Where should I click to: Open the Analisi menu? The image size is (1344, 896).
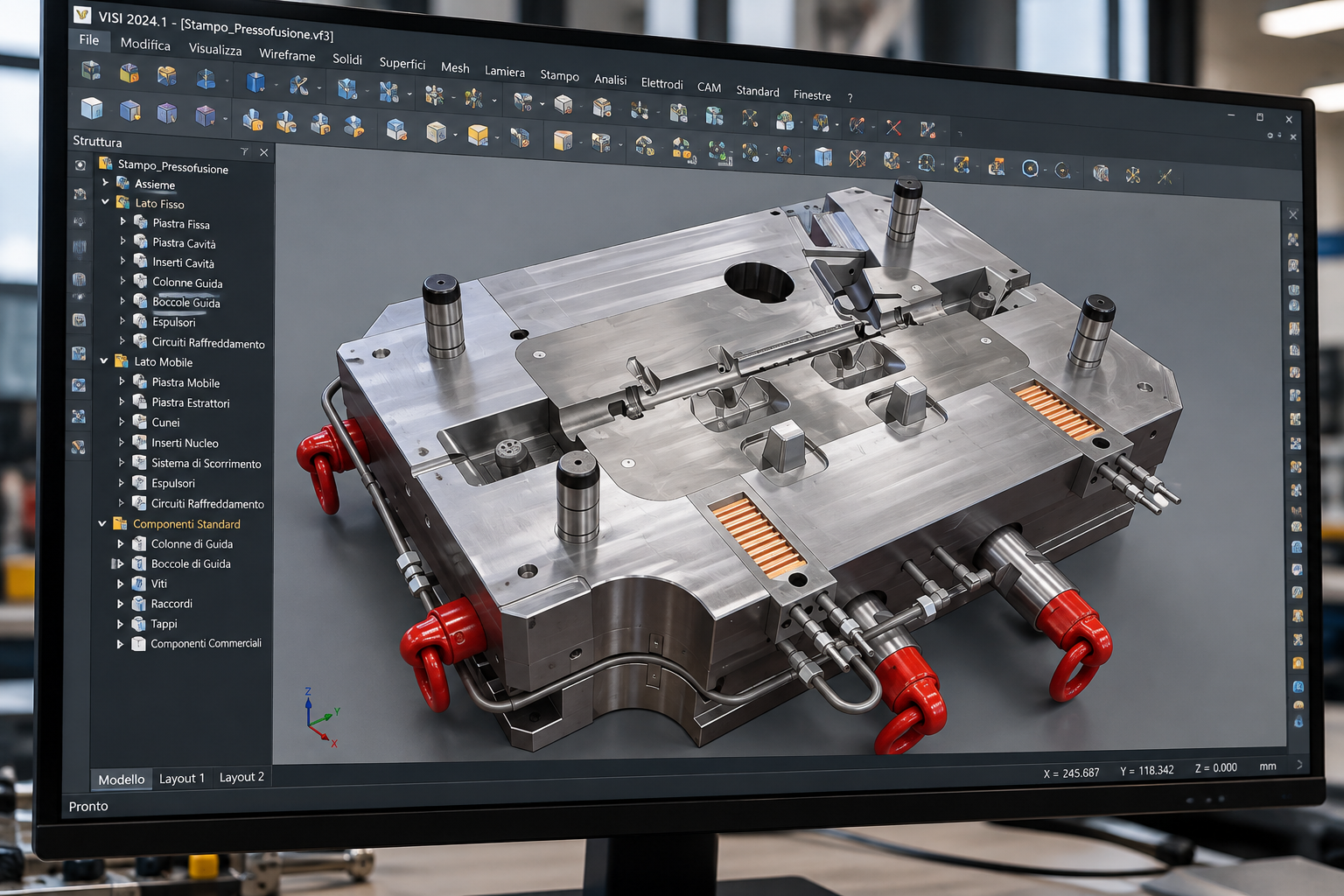tap(610, 79)
